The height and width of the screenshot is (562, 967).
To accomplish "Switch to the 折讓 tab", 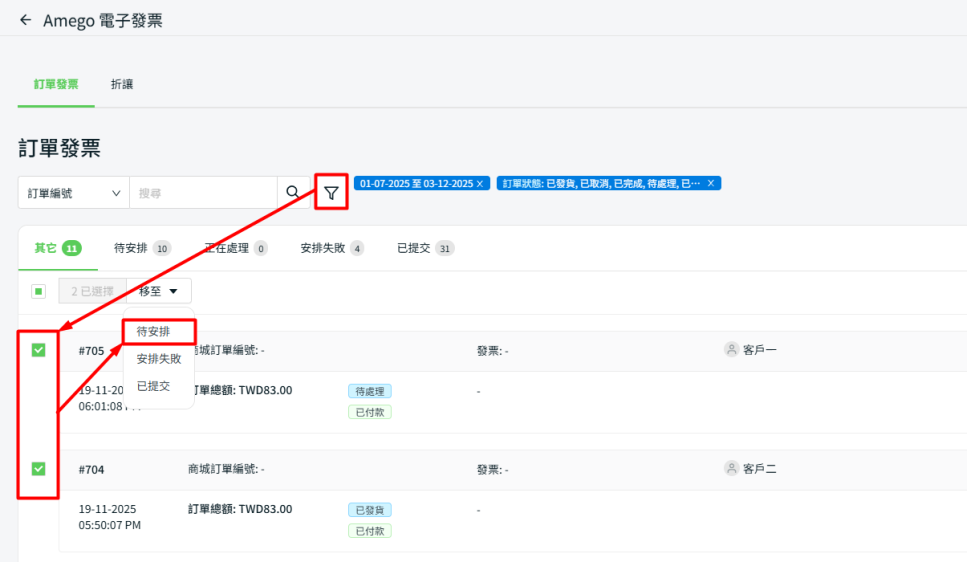I will coord(122,85).
